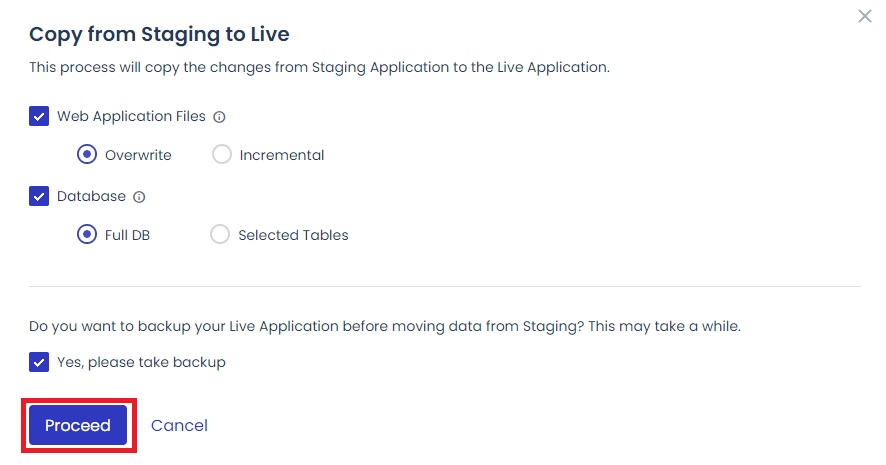The width and height of the screenshot is (886, 465).
Task: Select the Overwrite radio button
Action: tap(87, 155)
